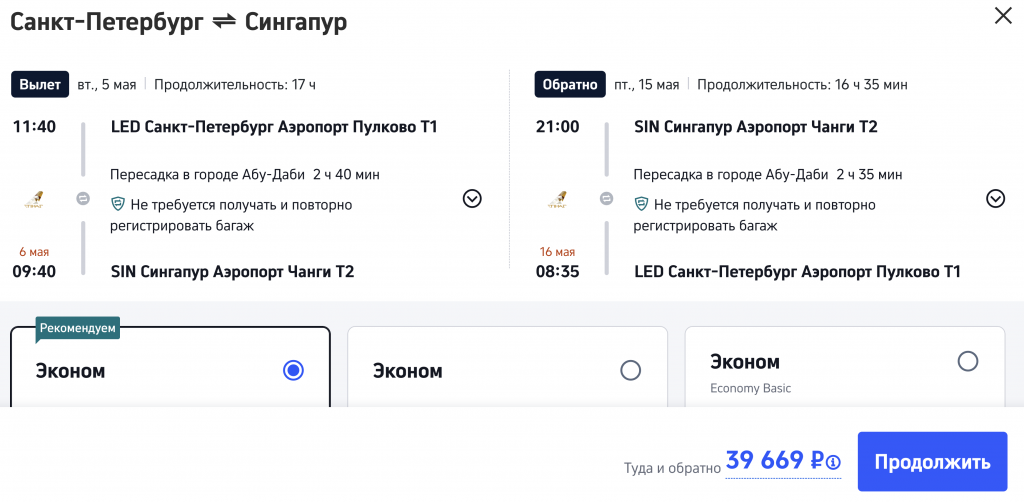Viewport: 1024px width, 502px height.
Task: Click the route swap arrows in title
Action: 224,22
